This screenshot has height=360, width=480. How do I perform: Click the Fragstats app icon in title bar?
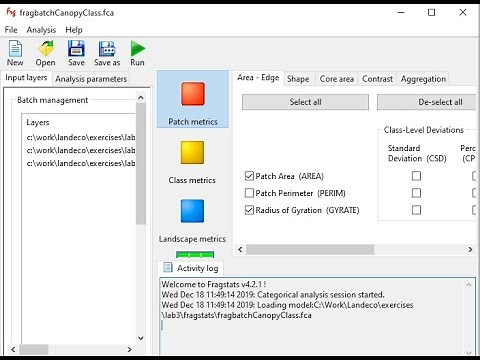pyautogui.click(x=11, y=13)
